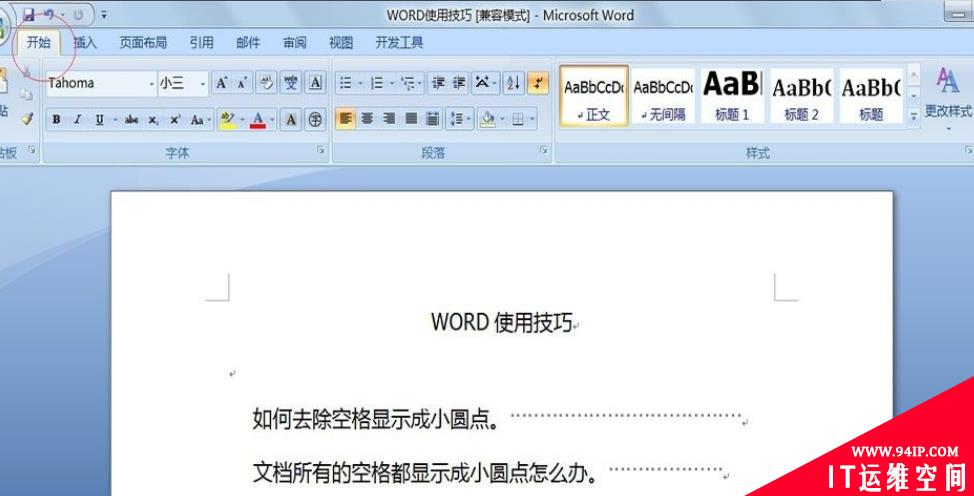Open the Borders dropdown arrow
The height and width of the screenshot is (496, 974).
[x=532, y=119]
